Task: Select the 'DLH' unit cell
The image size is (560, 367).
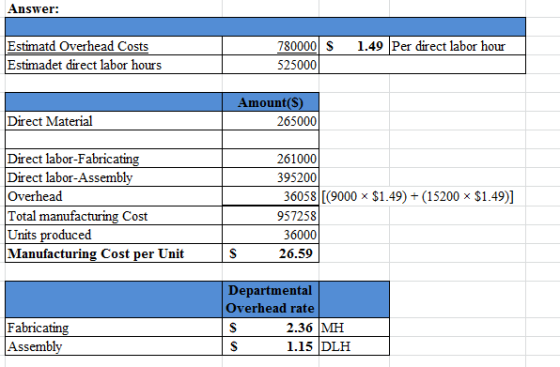Action: pos(354,346)
